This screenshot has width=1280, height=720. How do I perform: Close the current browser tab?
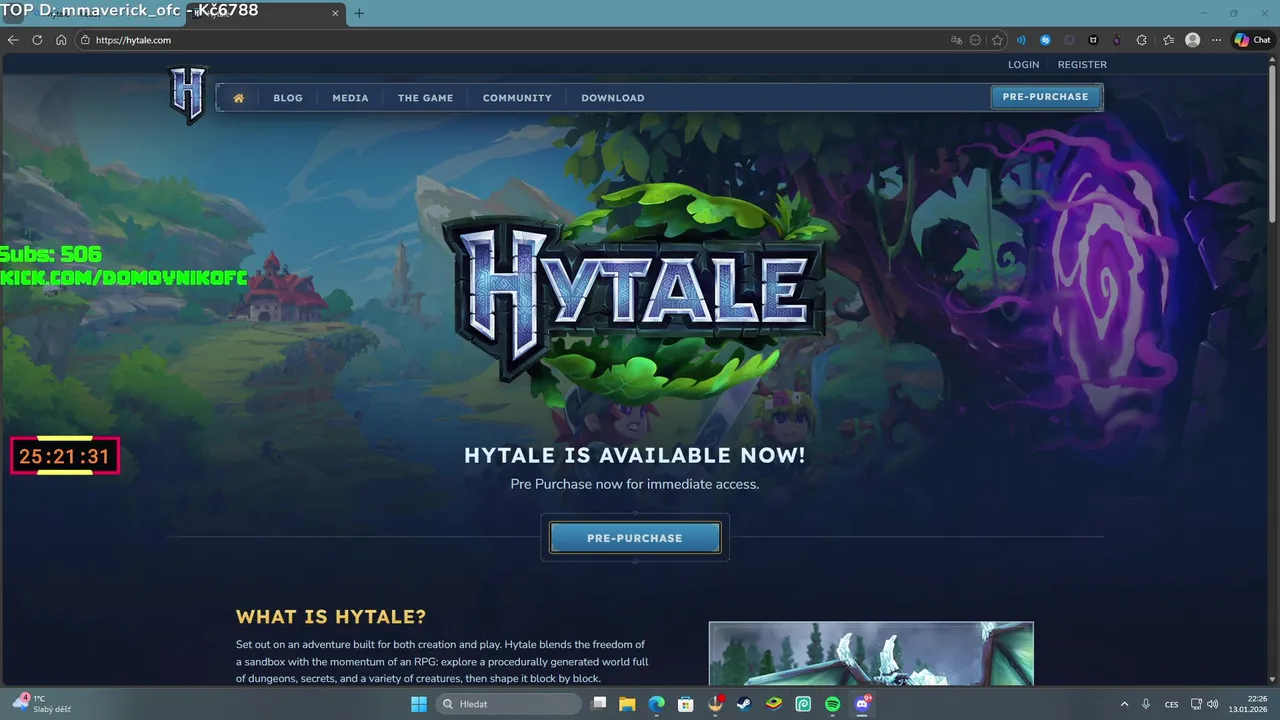click(x=336, y=13)
